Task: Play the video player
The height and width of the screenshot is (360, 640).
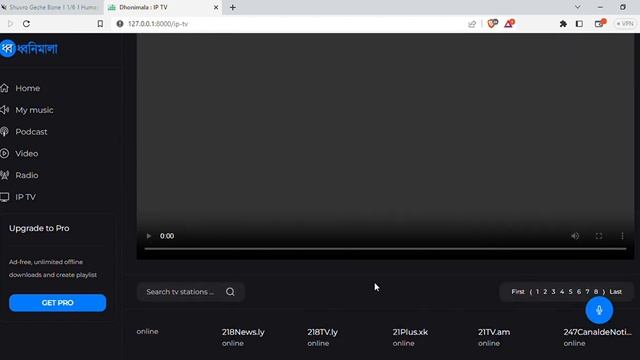Action: pyautogui.click(x=149, y=236)
